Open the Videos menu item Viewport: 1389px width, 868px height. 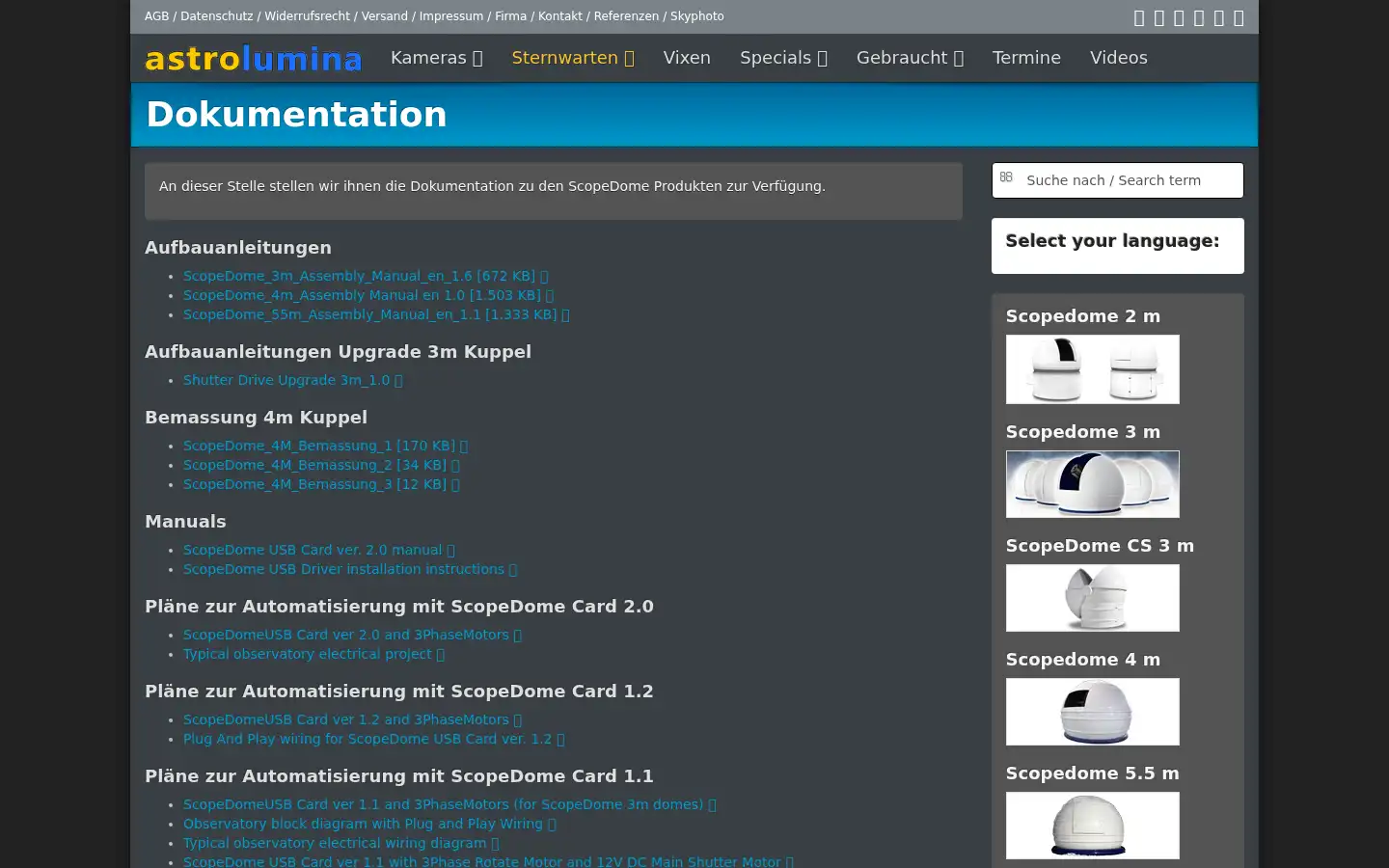click(x=1119, y=58)
